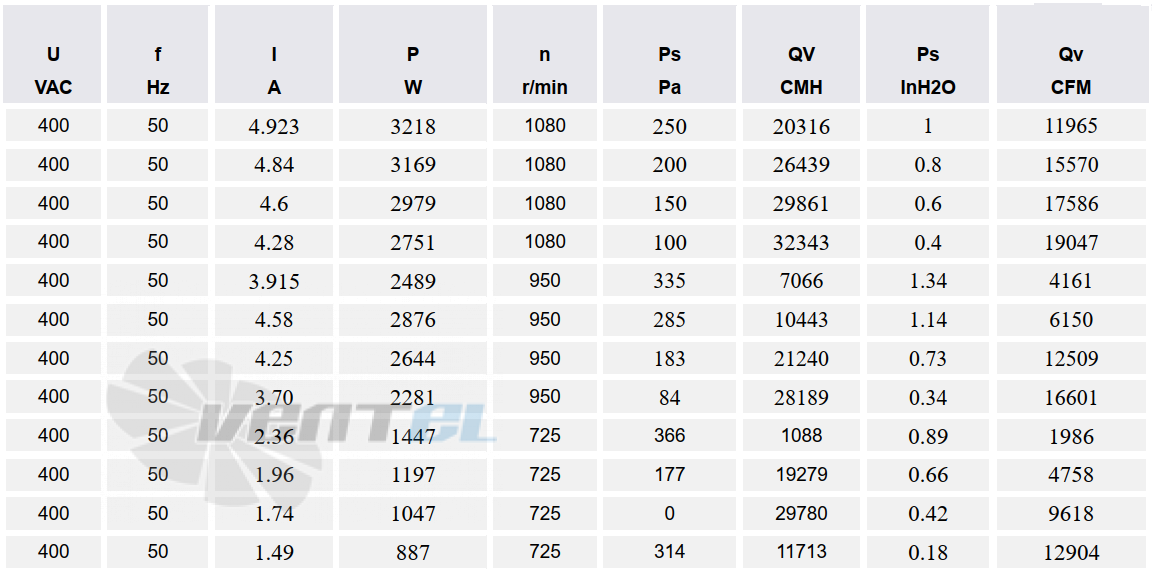Click the current value 4.923 cell
This screenshot has width=1152, height=573.
click(274, 126)
